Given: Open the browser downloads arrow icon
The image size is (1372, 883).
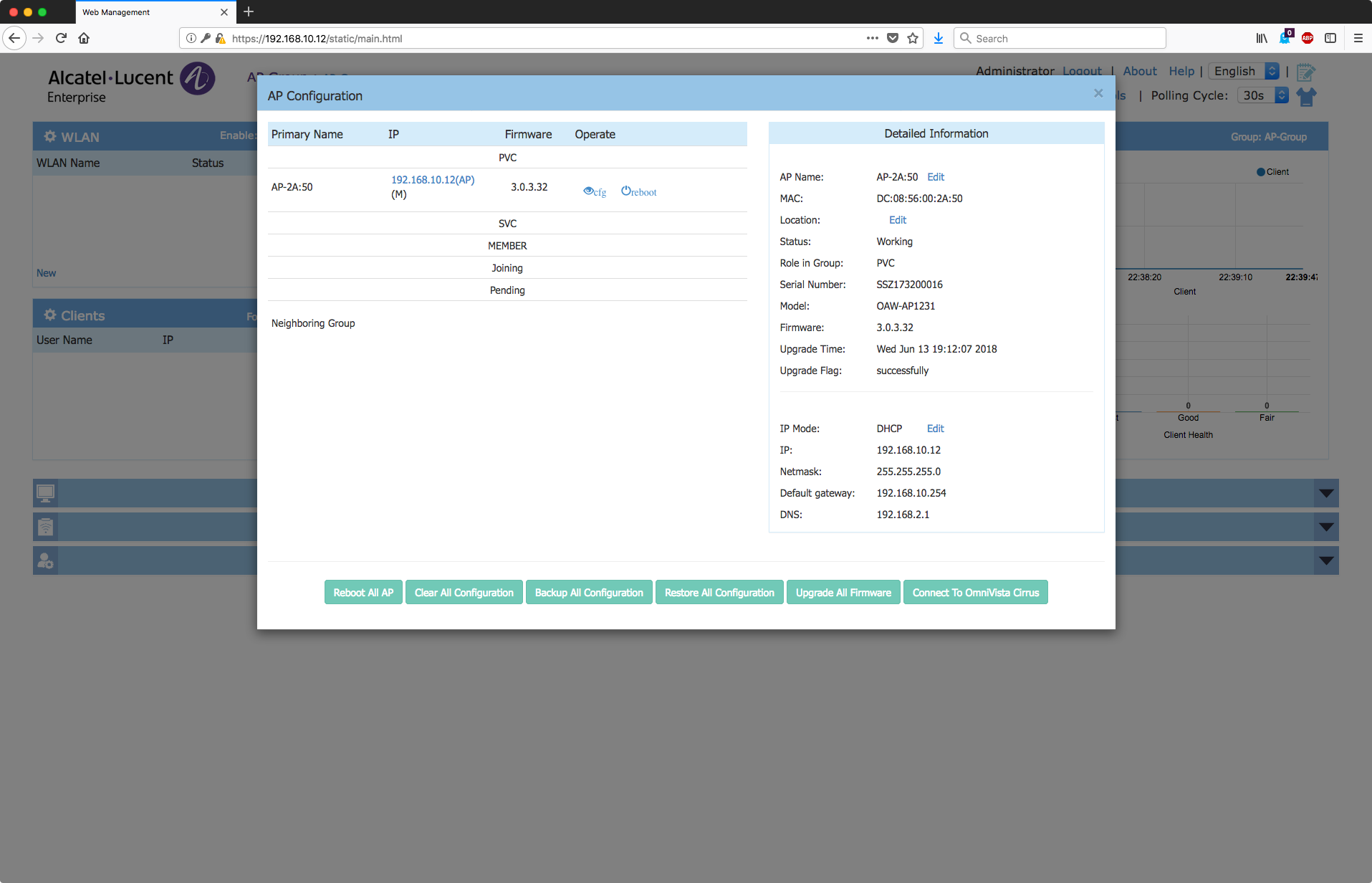Looking at the screenshot, I should pyautogui.click(x=938, y=38).
